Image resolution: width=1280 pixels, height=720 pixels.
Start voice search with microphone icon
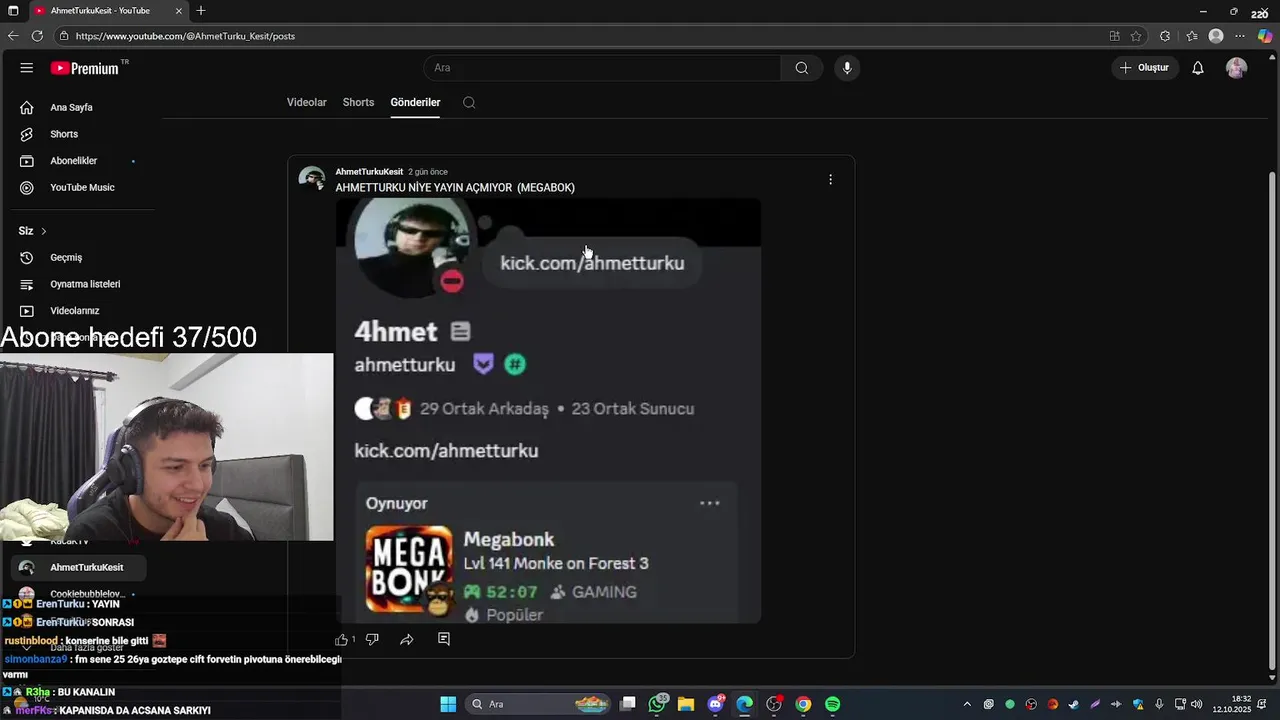847,68
